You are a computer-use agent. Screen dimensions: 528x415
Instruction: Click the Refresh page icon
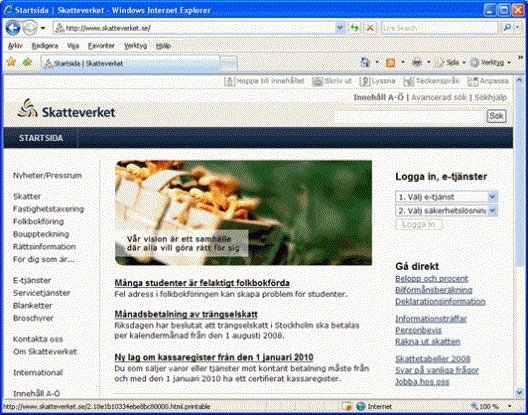[x=354, y=28]
